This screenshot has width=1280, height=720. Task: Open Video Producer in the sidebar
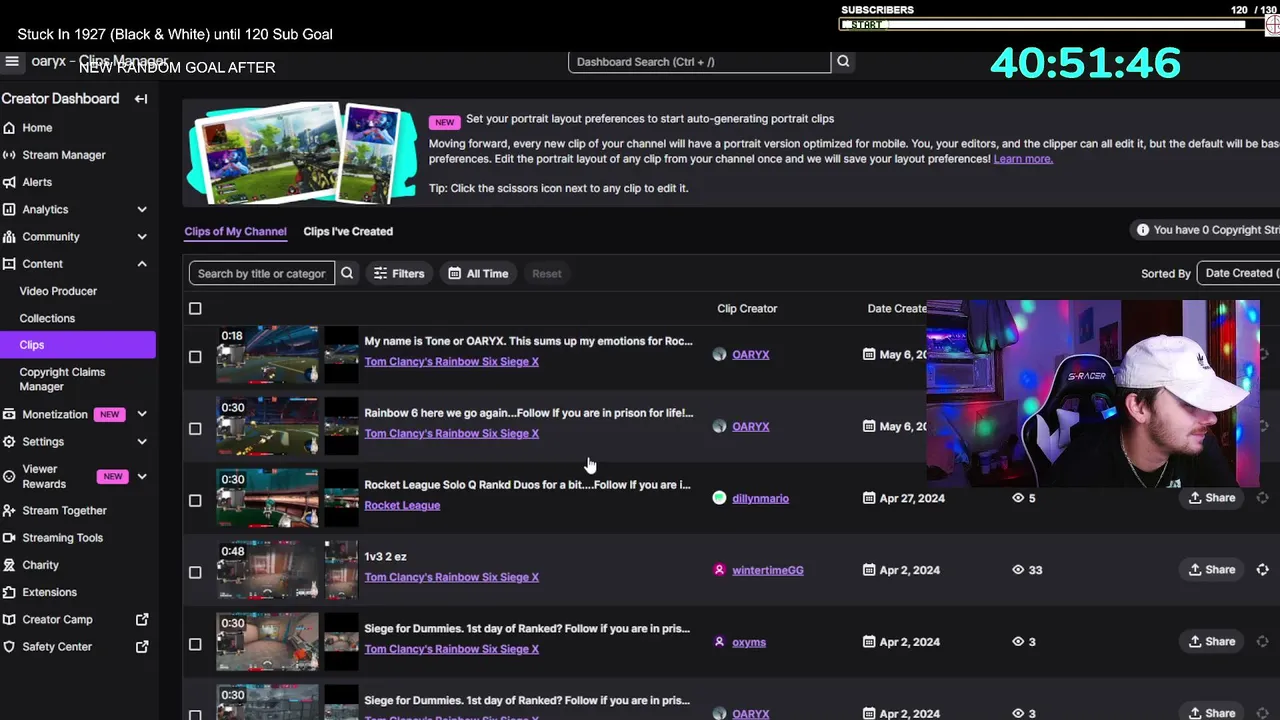(58, 291)
